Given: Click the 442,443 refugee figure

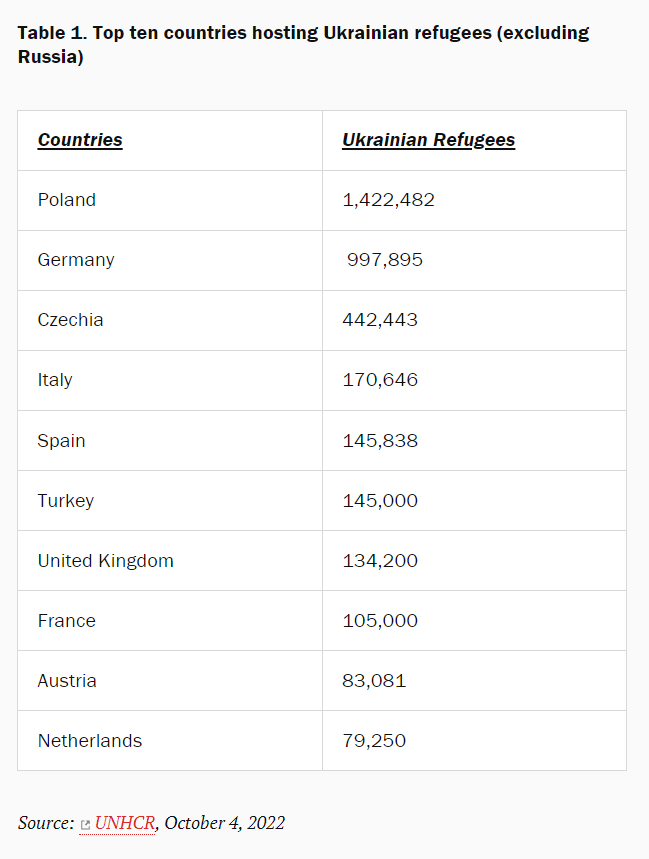Looking at the screenshot, I should [380, 320].
